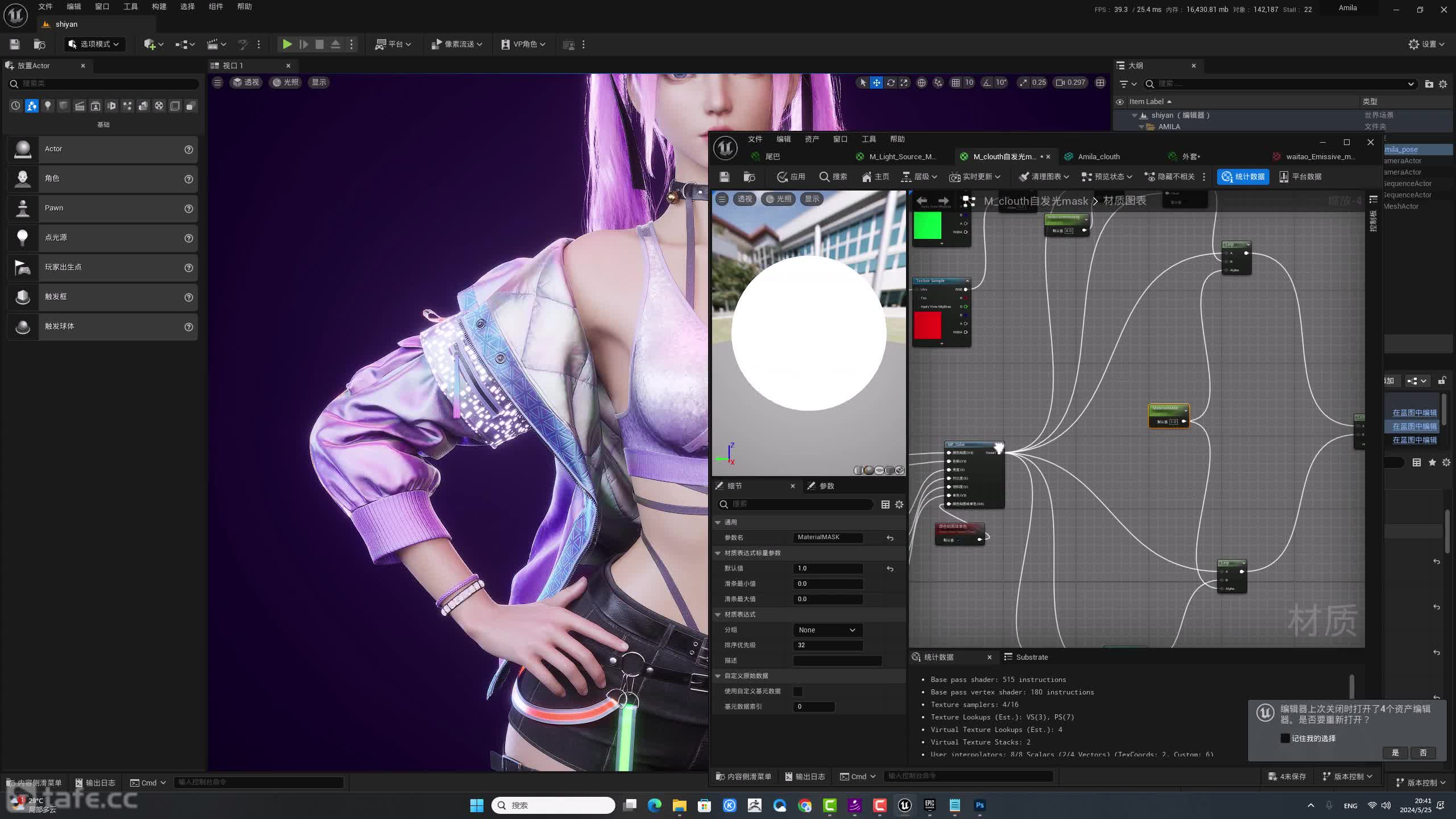Open Settings (设置) in top right

point(1426,44)
